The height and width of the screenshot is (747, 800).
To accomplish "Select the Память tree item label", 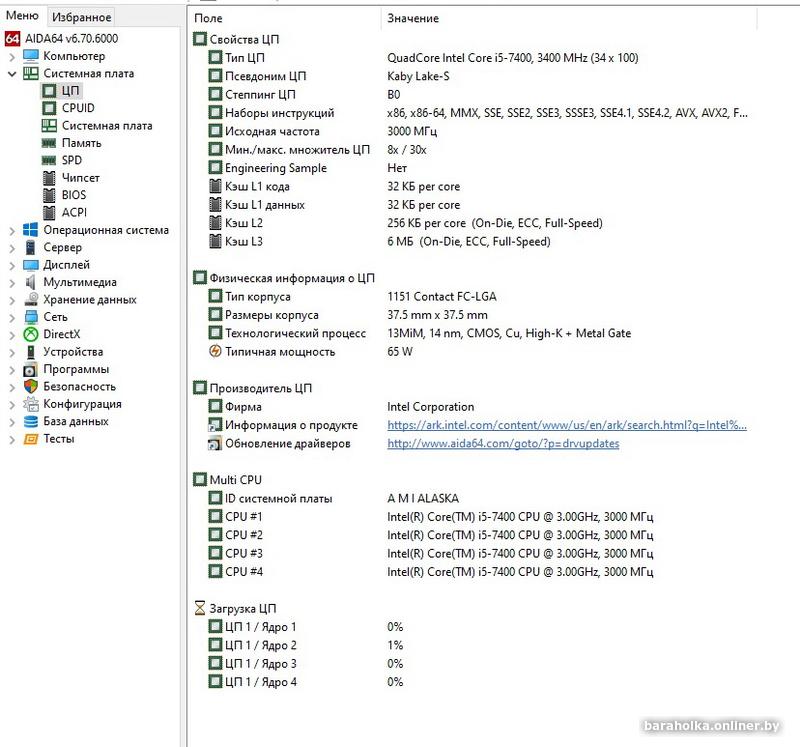I will tap(82, 143).
